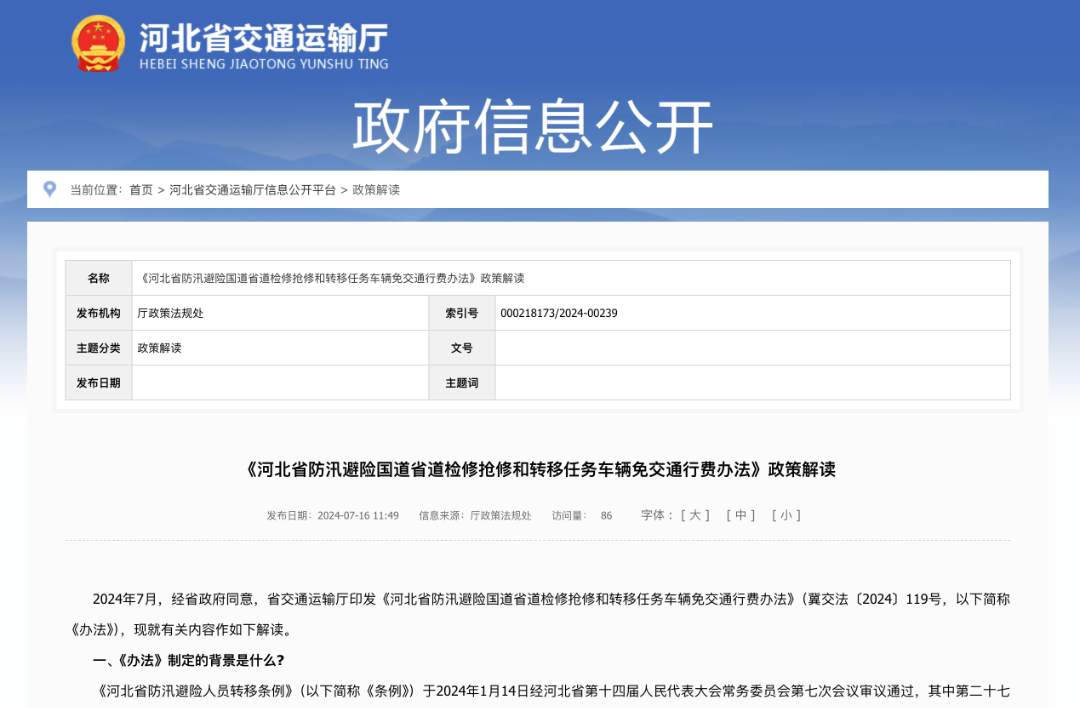Screen dimensions: 1080x708
Task: Click the publish date 2024-07-16 11:49
Action: [x=358, y=516]
